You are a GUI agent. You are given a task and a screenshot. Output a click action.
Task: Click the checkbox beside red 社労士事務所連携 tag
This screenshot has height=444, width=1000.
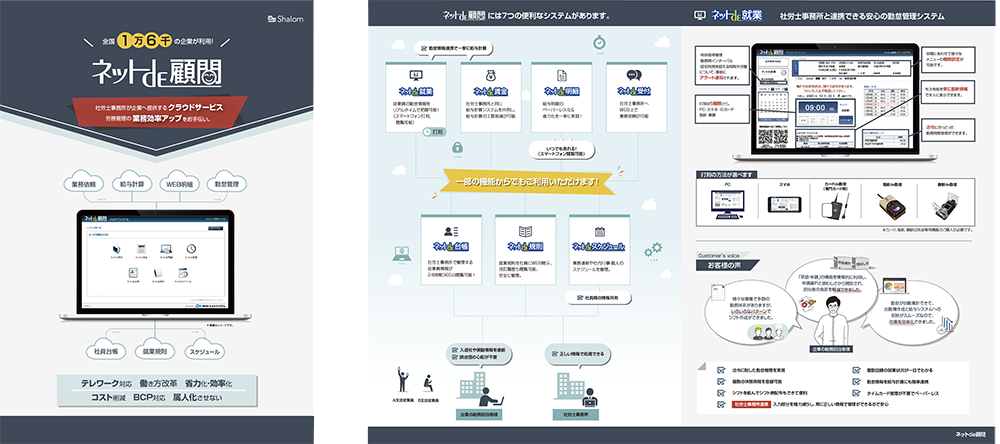(721, 405)
